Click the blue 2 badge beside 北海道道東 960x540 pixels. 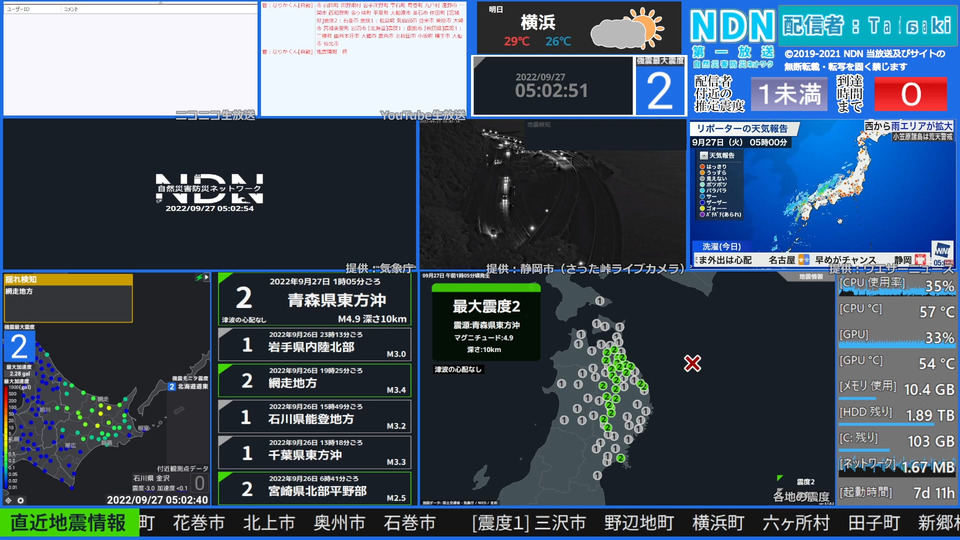tap(172, 386)
